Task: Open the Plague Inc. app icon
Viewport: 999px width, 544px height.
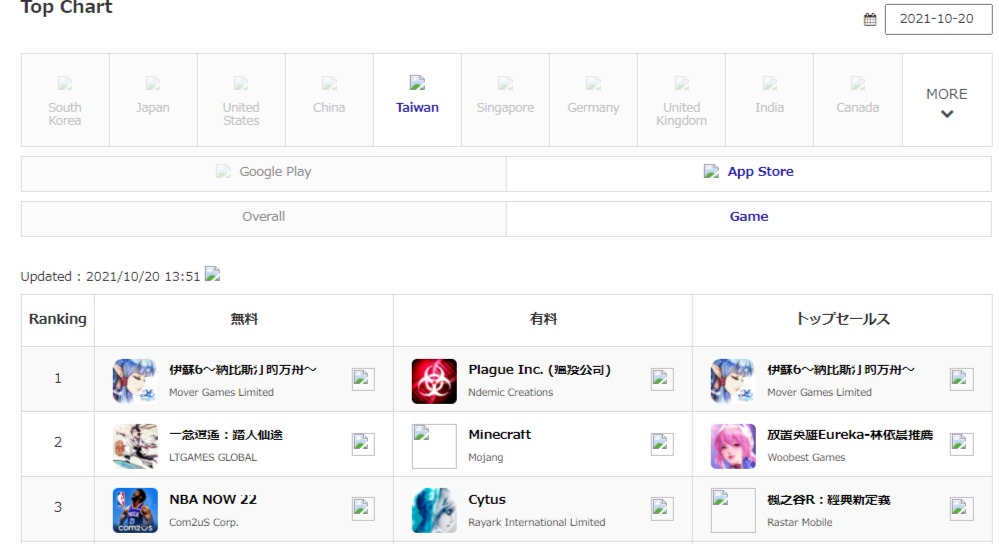Action: click(x=434, y=381)
